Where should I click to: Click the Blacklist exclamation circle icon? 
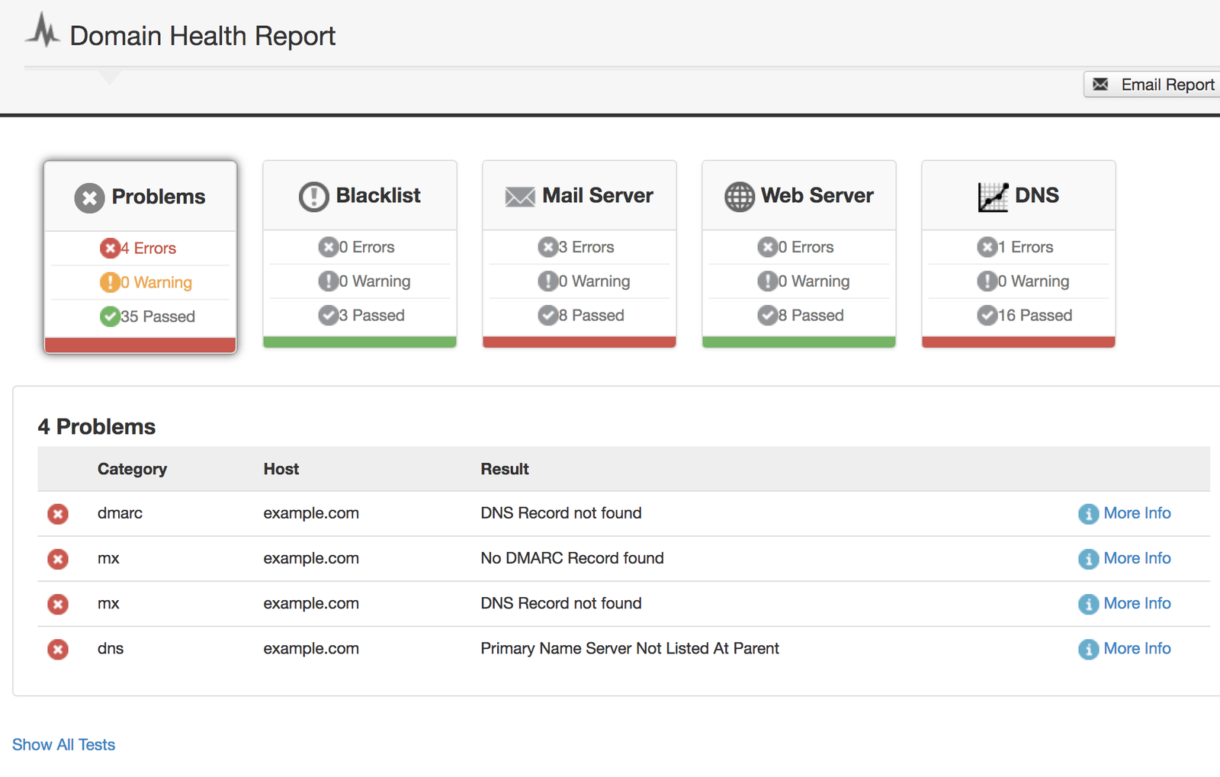[x=313, y=197]
